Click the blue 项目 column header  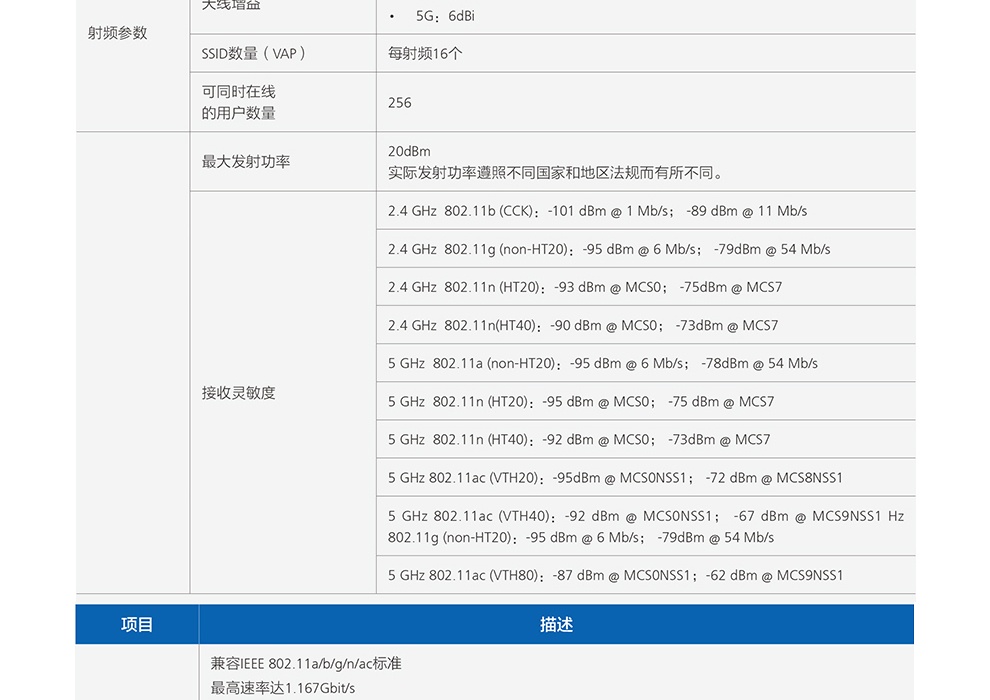(137, 625)
